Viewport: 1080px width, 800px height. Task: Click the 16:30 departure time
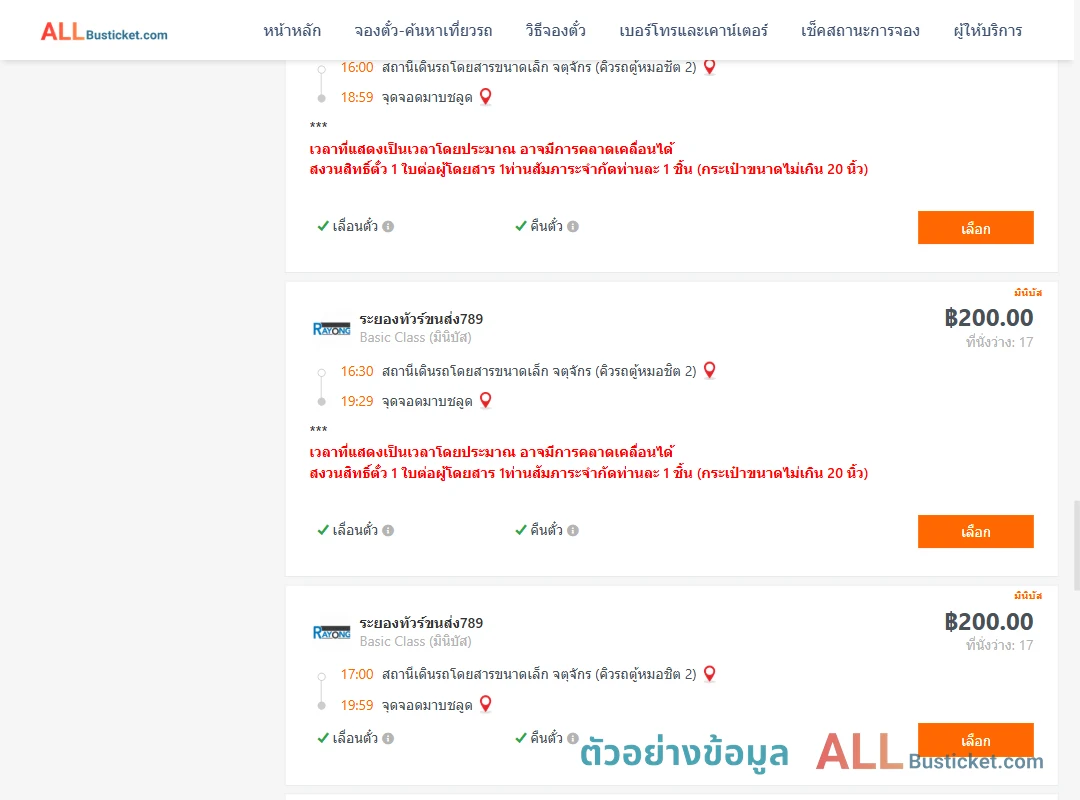(357, 371)
